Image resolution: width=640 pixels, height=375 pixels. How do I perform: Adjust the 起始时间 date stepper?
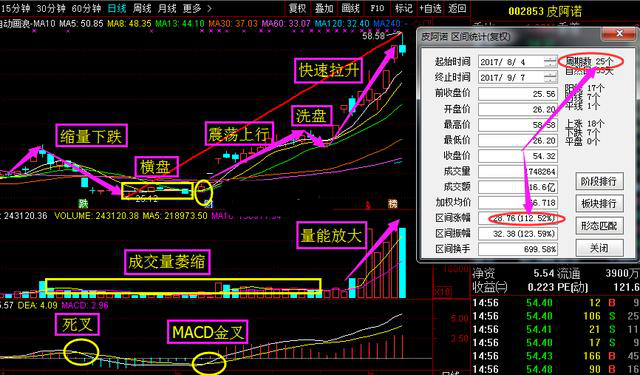[550, 62]
